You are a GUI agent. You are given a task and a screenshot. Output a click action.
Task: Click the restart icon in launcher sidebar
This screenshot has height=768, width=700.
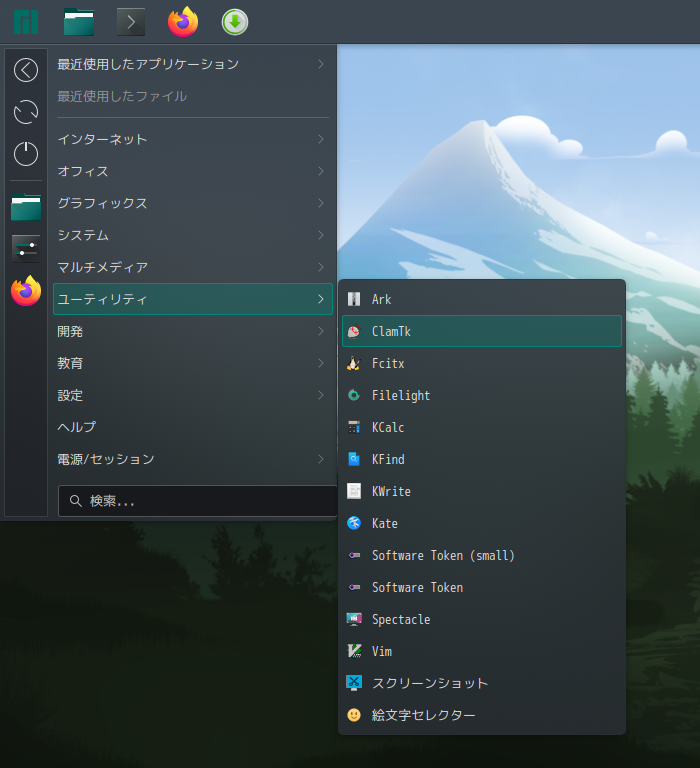pos(26,112)
